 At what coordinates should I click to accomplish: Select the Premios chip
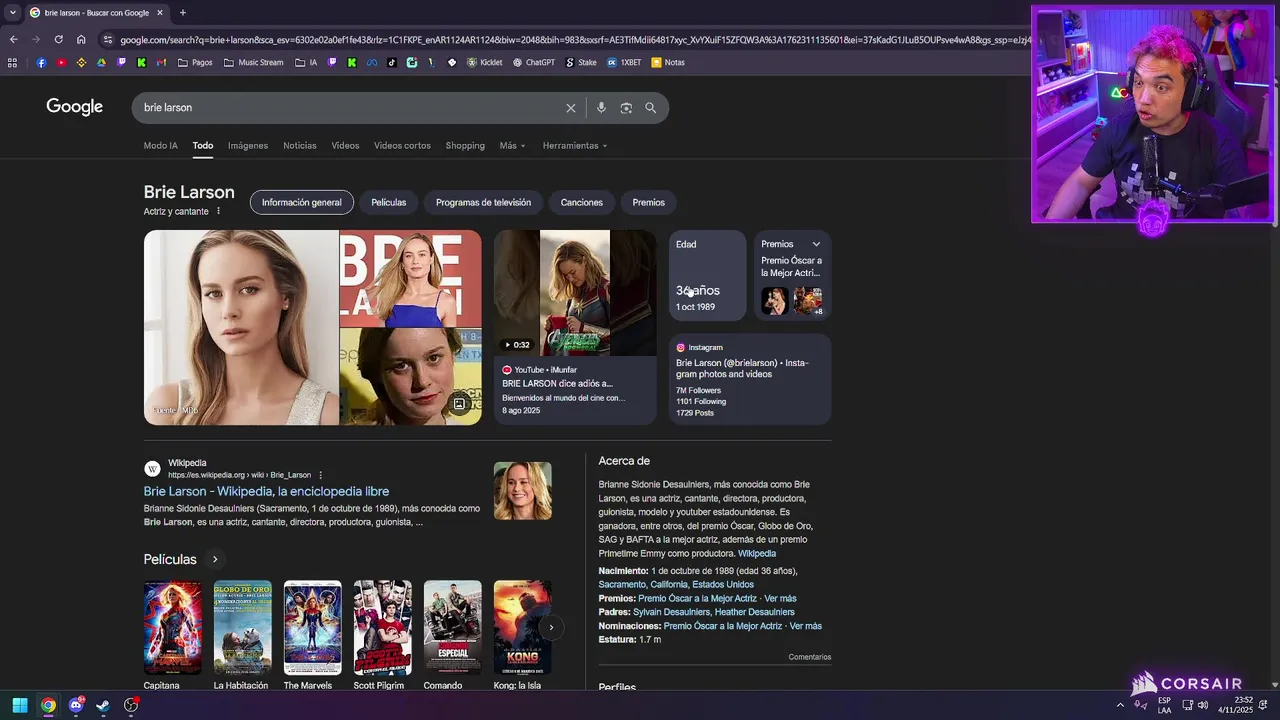[649, 202]
